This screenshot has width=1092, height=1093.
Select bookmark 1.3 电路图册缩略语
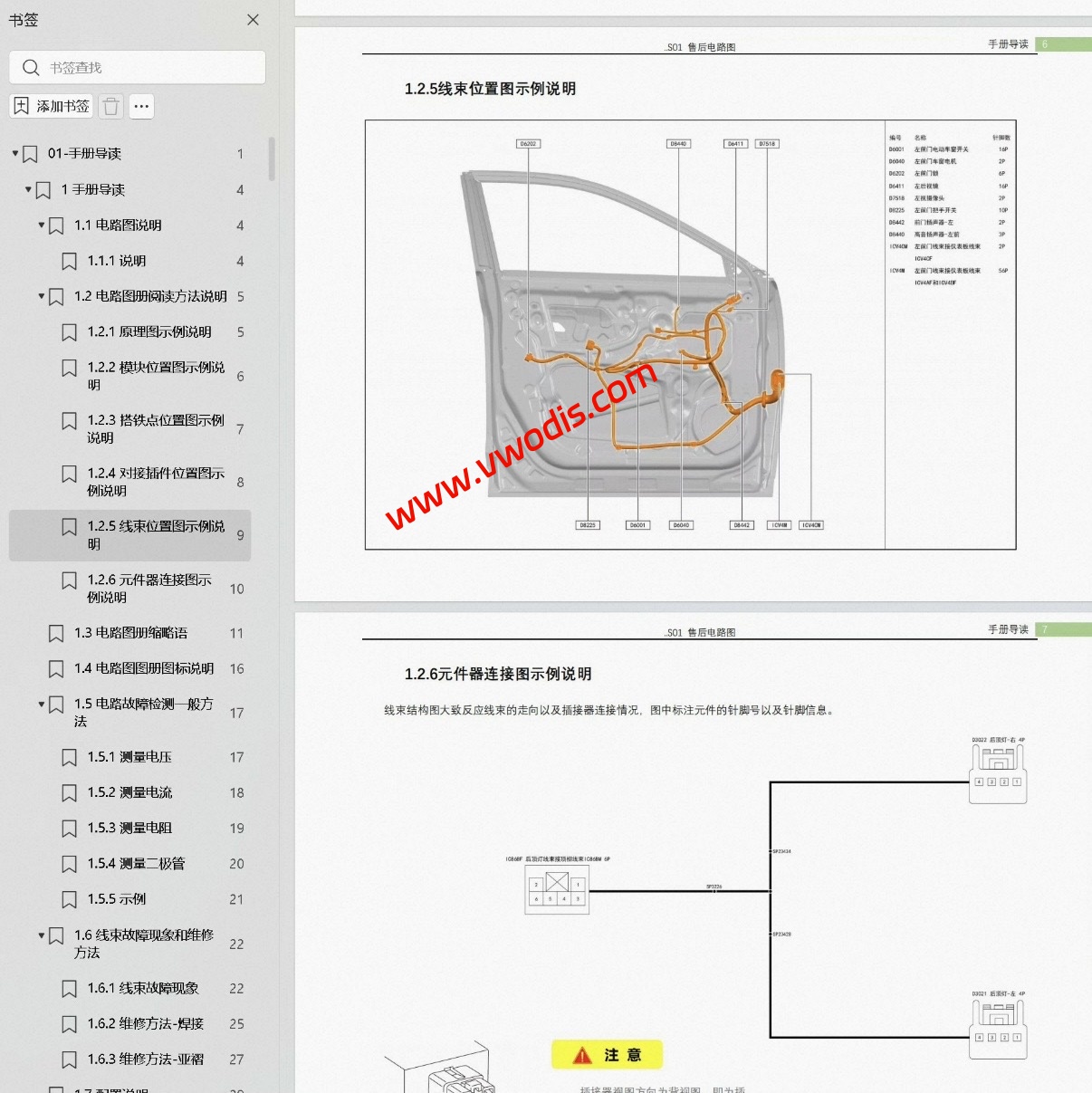130,633
